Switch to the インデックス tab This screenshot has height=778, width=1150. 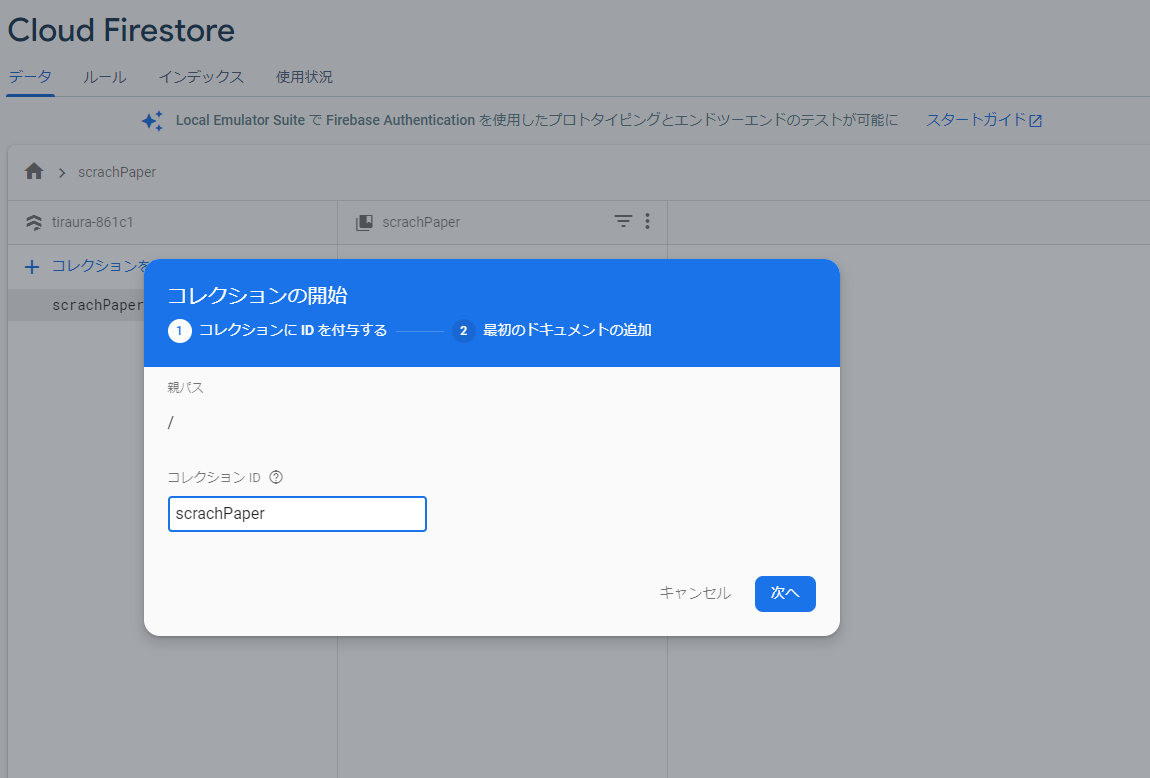[x=200, y=76]
